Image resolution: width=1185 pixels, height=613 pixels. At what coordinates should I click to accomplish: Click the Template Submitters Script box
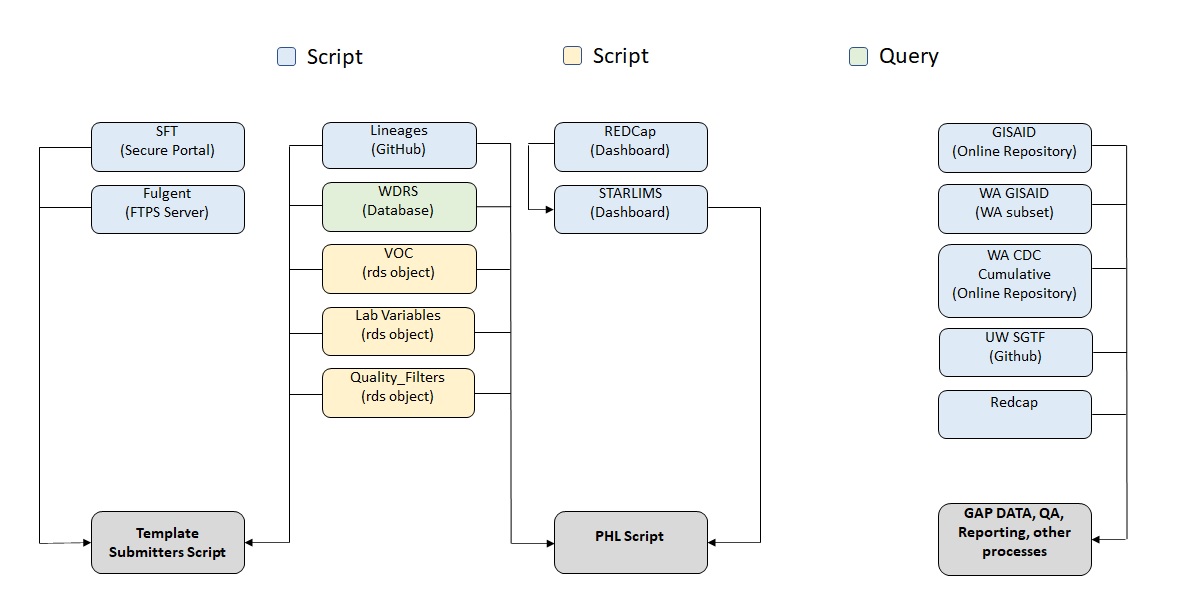(167, 542)
